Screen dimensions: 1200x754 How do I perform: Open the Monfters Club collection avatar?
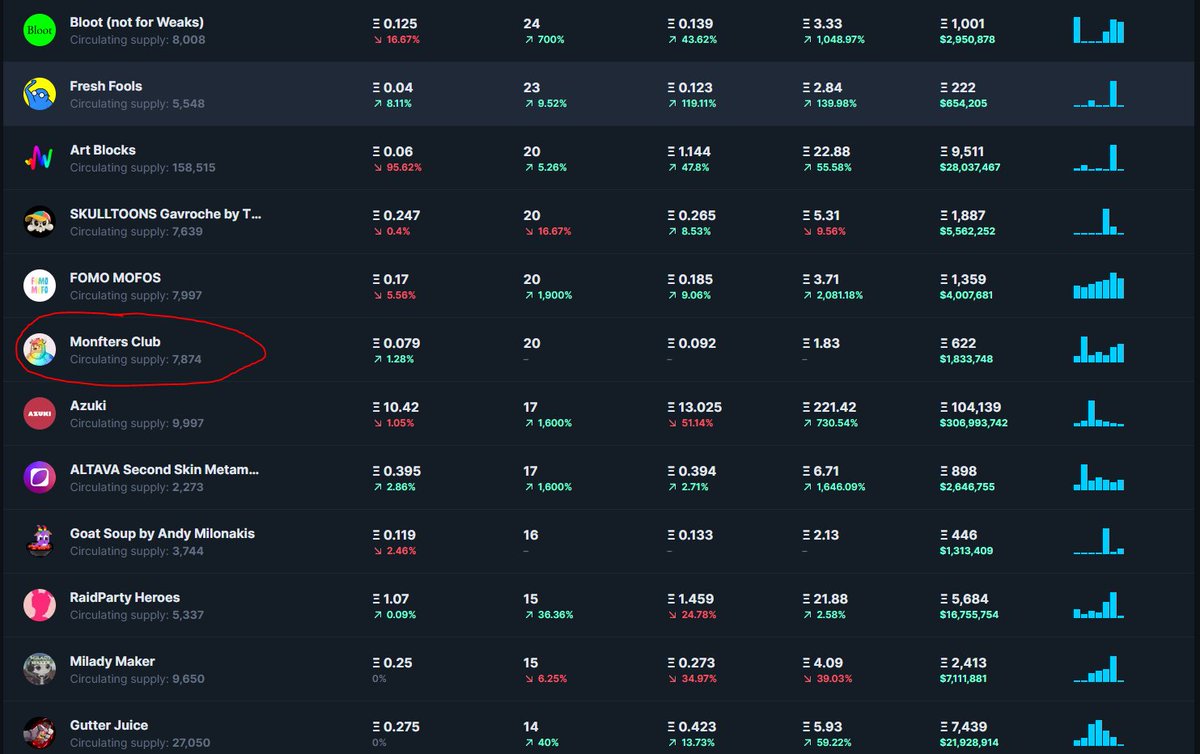tap(39, 350)
